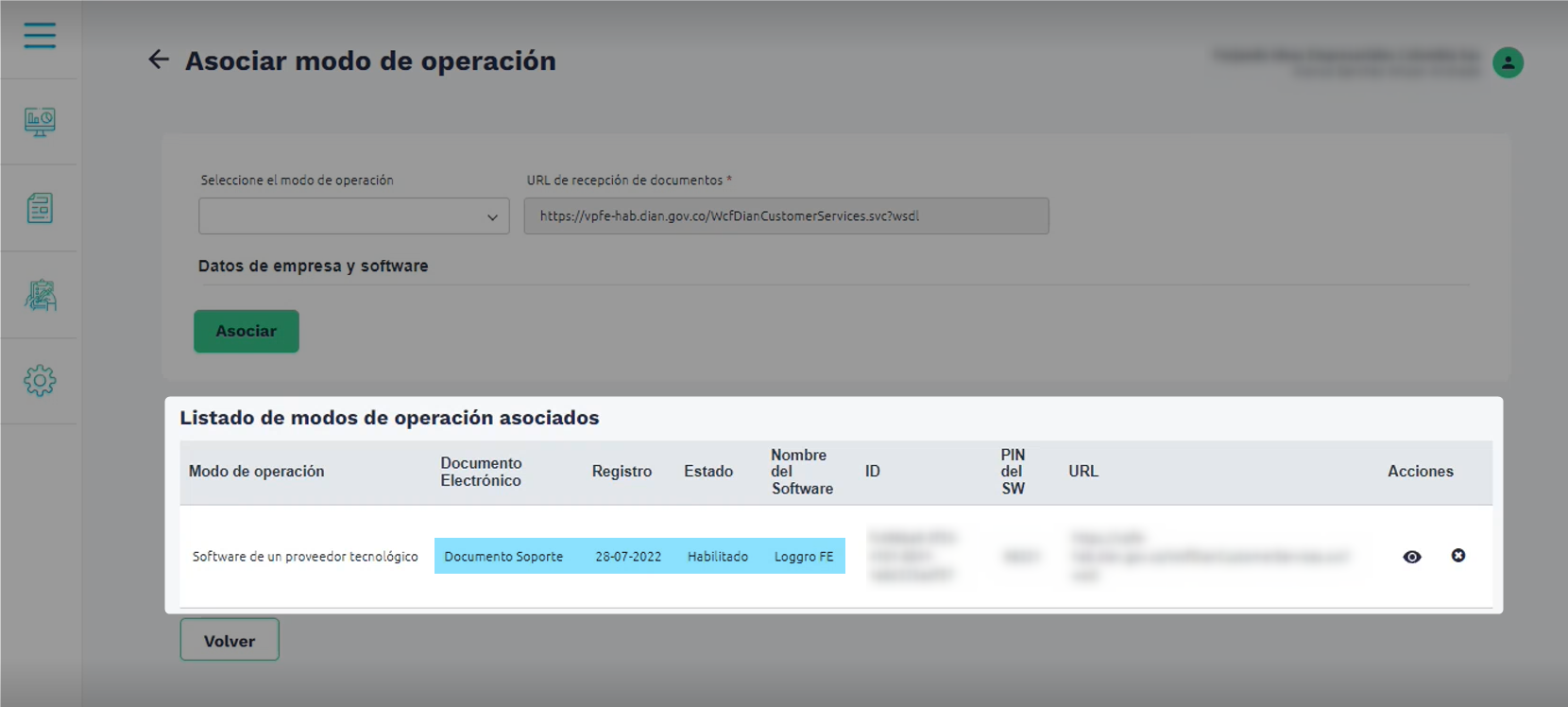View row details with the eye icon
The image size is (1568, 707).
[1412, 557]
